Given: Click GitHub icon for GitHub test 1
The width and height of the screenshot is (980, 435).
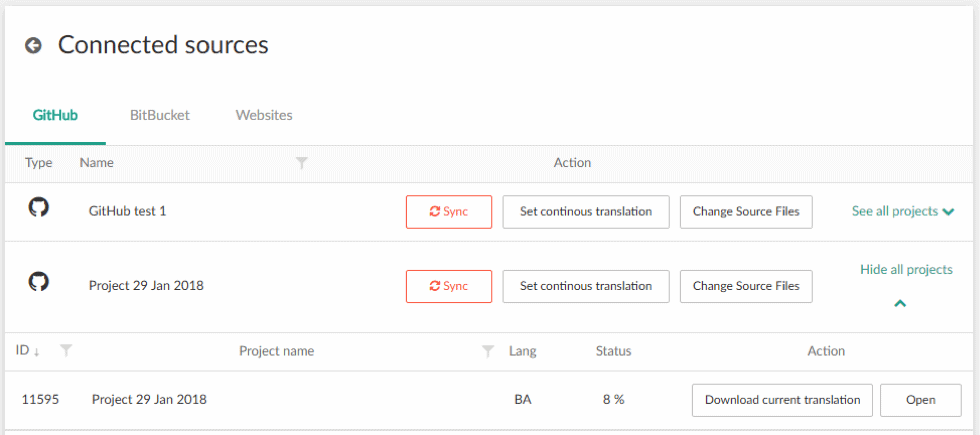Looking at the screenshot, I should (x=39, y=208).
